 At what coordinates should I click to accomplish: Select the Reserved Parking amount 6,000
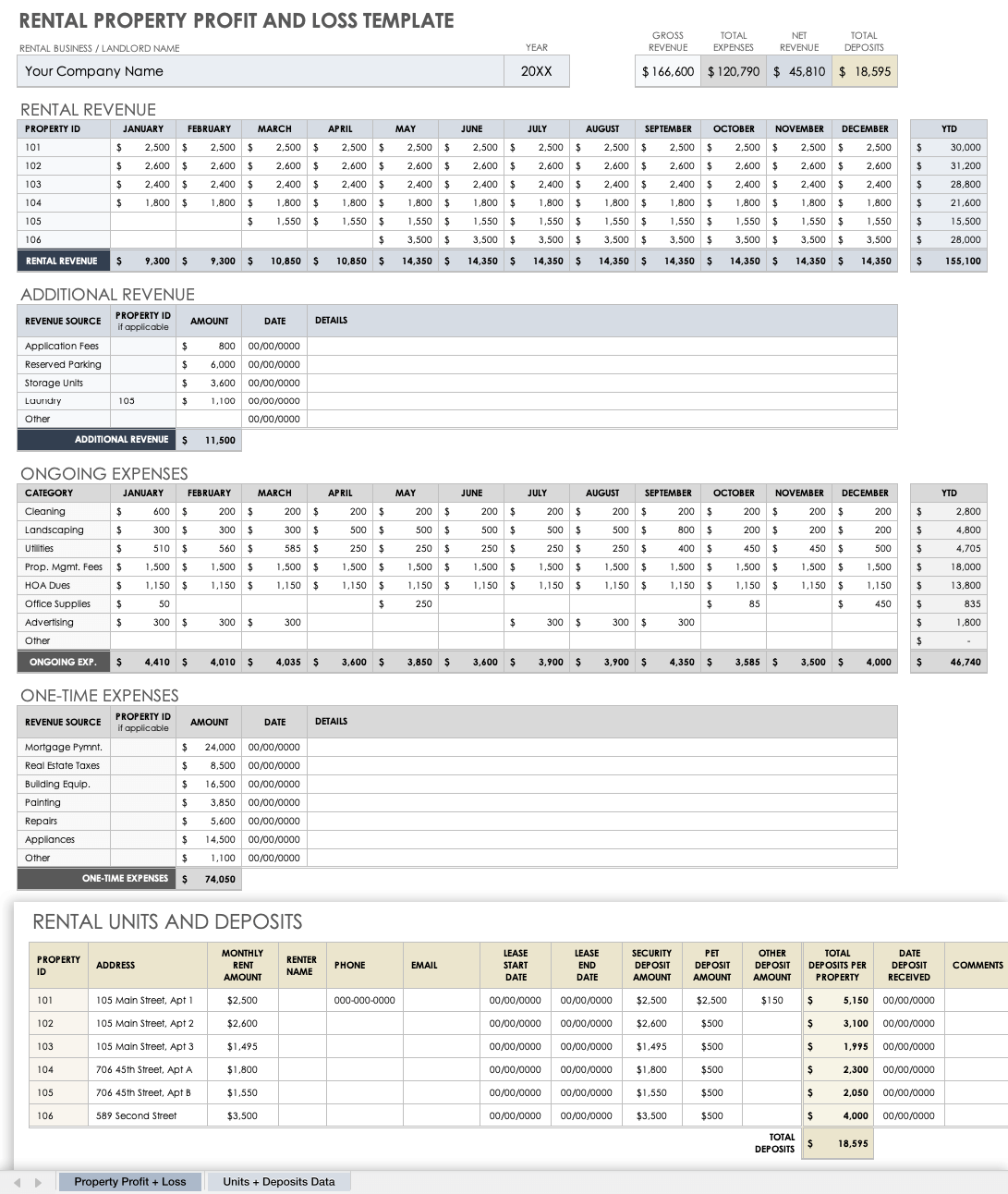click(x=210, y=364)
